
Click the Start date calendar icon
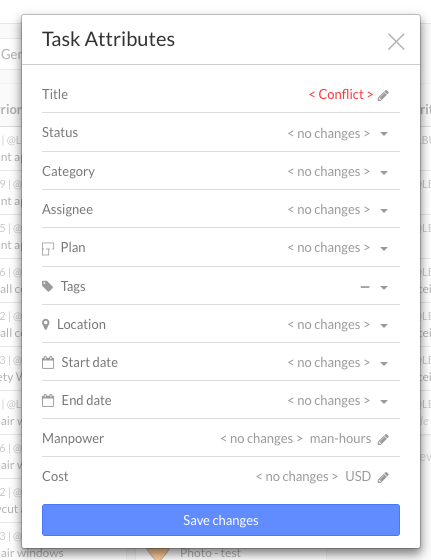coord(48,362)
